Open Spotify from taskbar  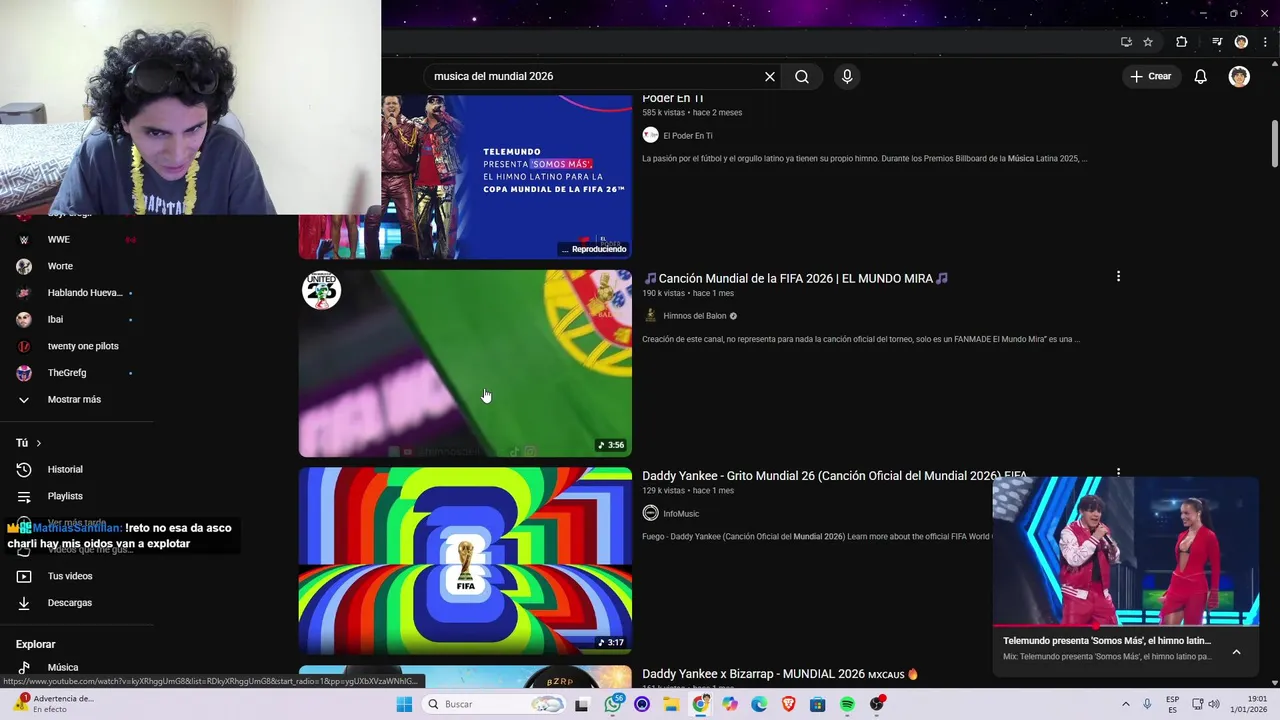click(847, 705)
